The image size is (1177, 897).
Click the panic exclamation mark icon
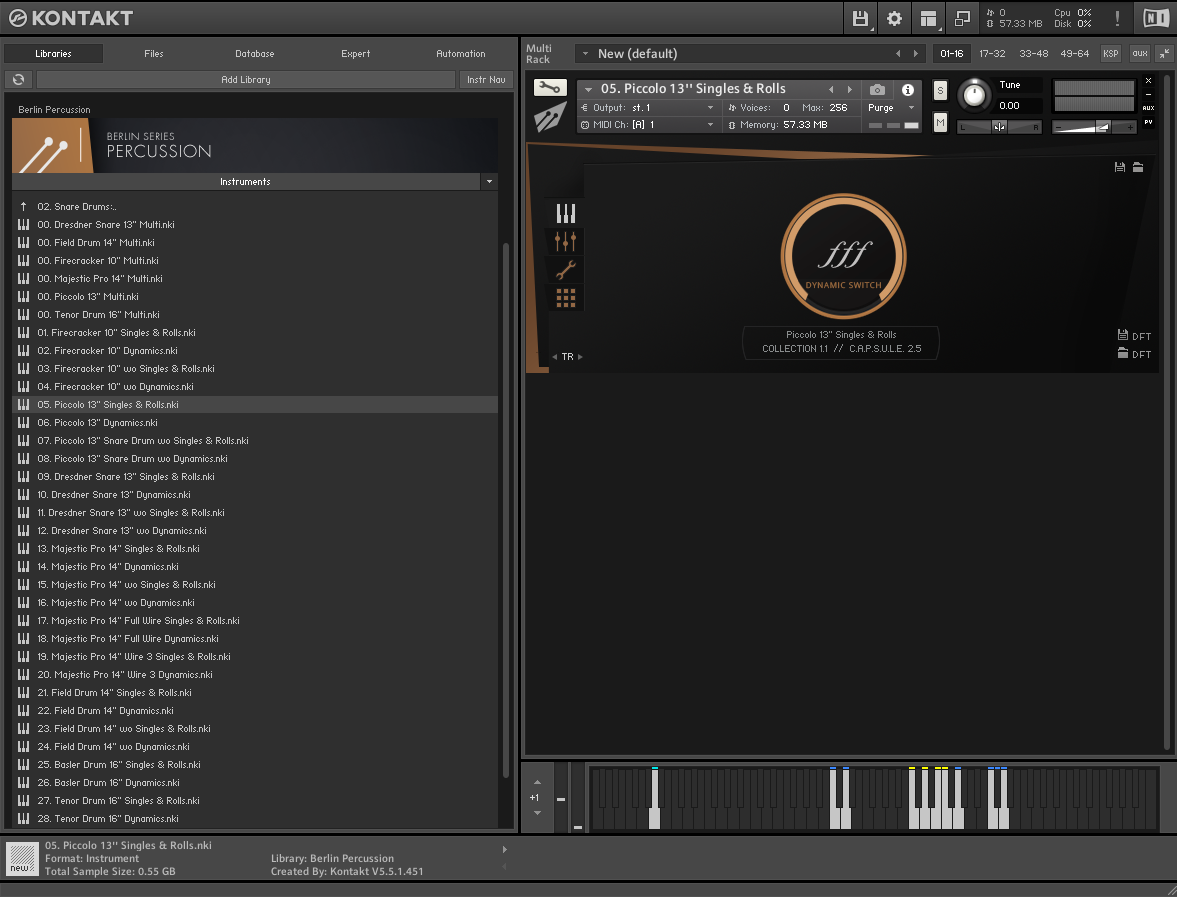tap(1117, 18)
